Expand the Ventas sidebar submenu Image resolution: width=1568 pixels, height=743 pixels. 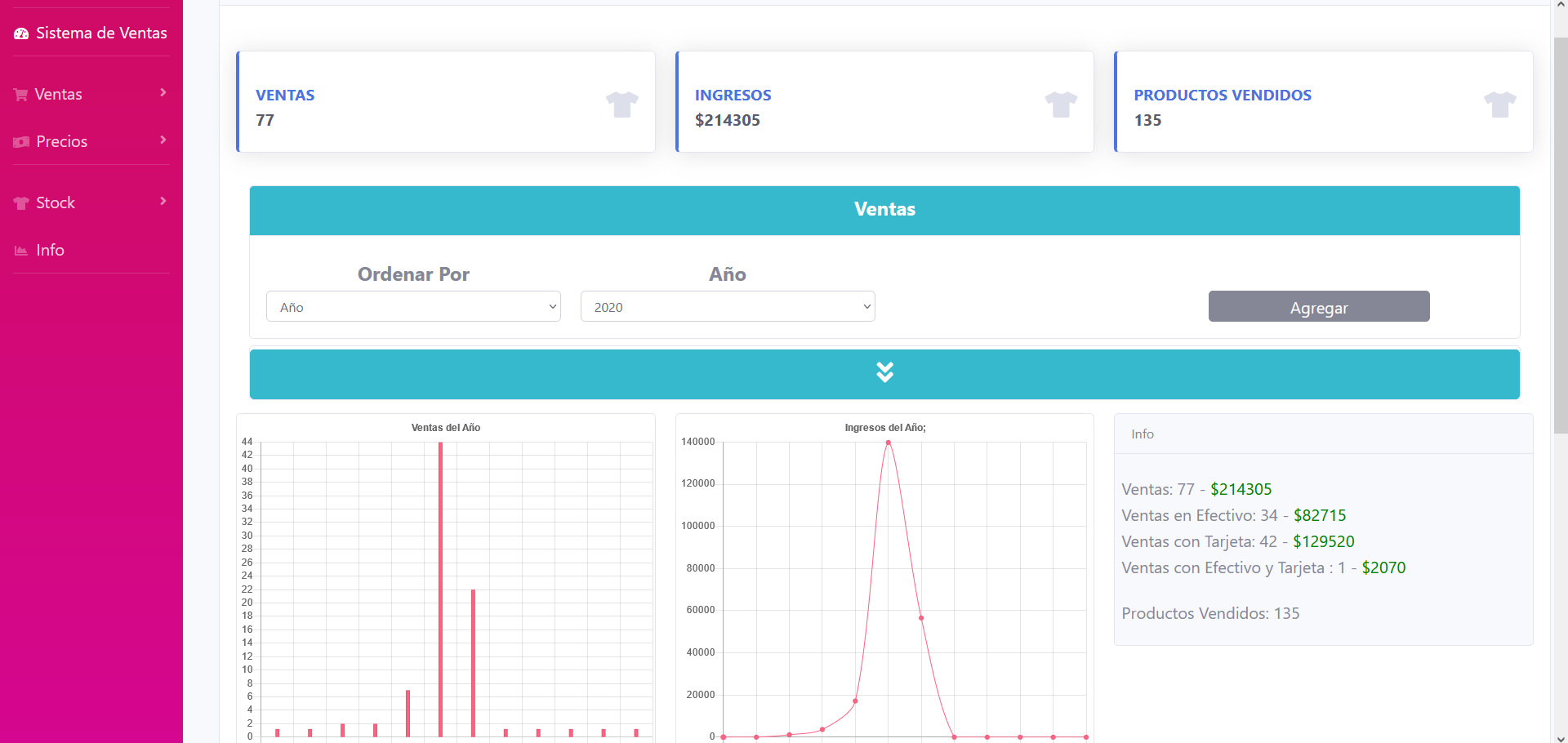(x=163, y=92)
